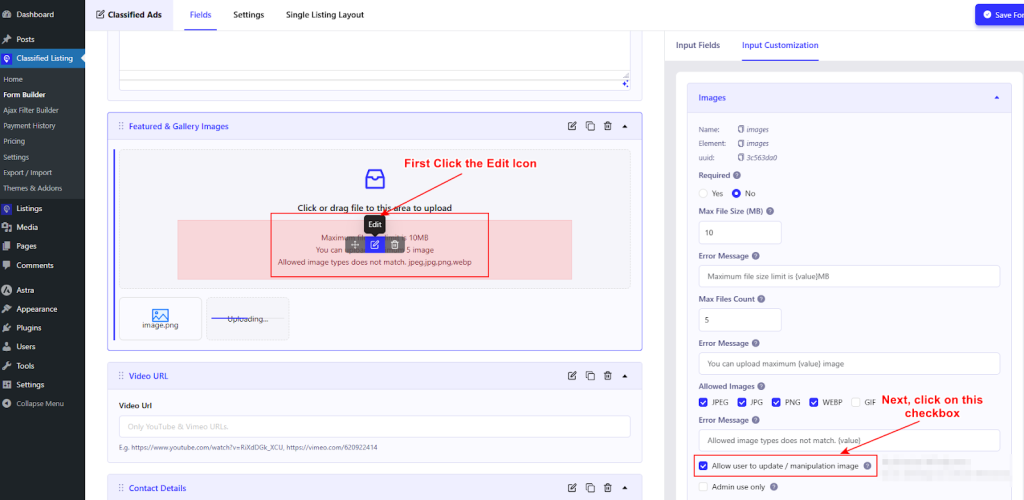Viewport: 1024px width, 500px height.
Task: Collapse the Video URL section
Action: coord(625,376)
